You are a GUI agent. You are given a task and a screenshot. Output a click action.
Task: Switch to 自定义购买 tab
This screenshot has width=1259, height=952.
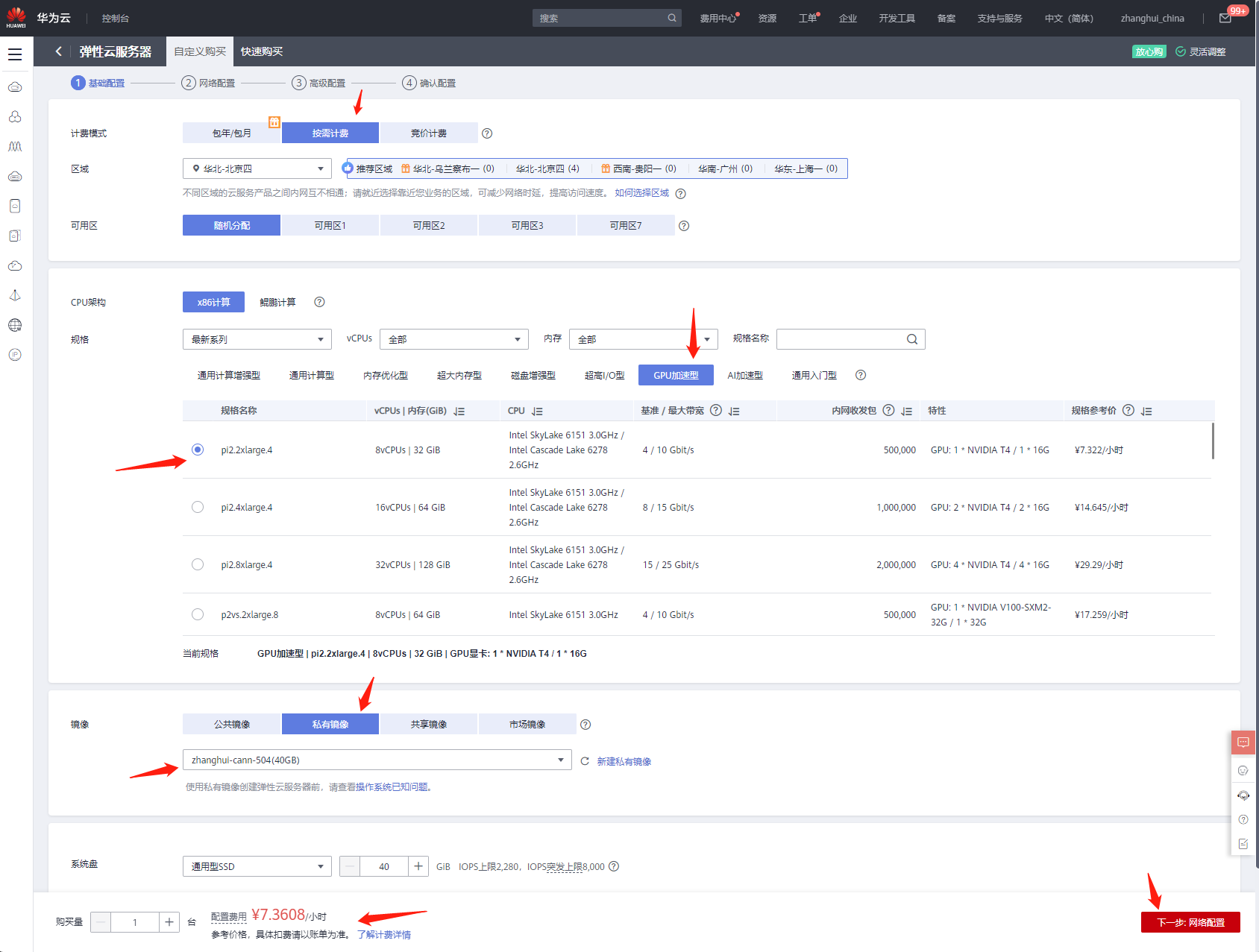point(200,51)
